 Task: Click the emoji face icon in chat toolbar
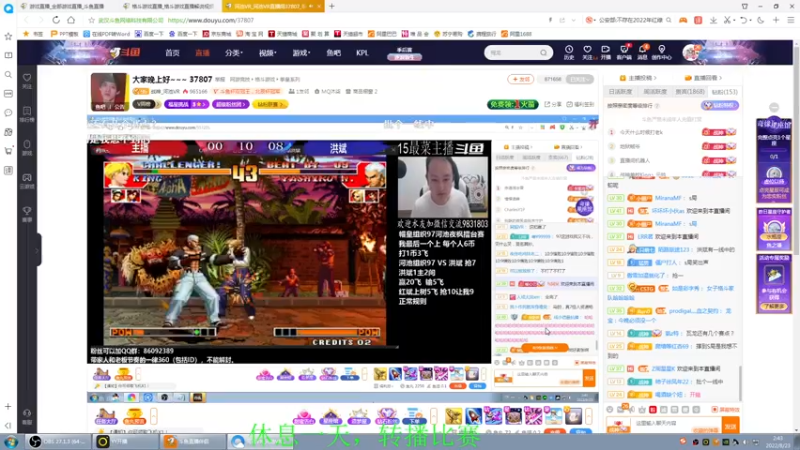coord(610,409)
